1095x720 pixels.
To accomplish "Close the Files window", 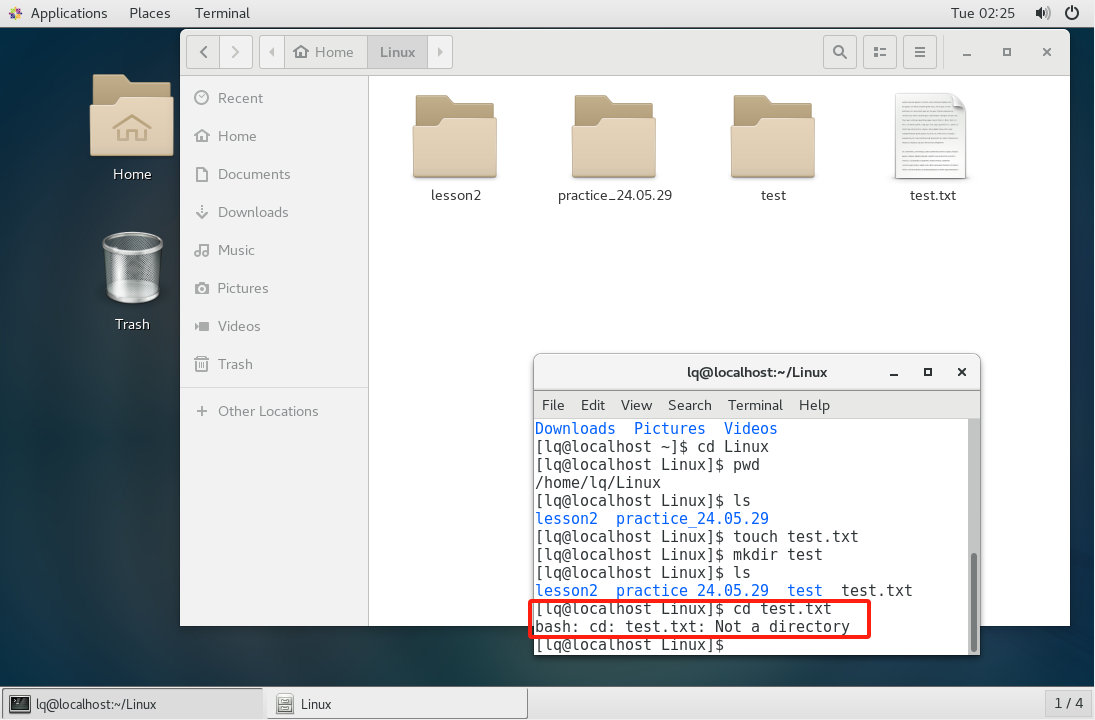I will [1047, 52].
